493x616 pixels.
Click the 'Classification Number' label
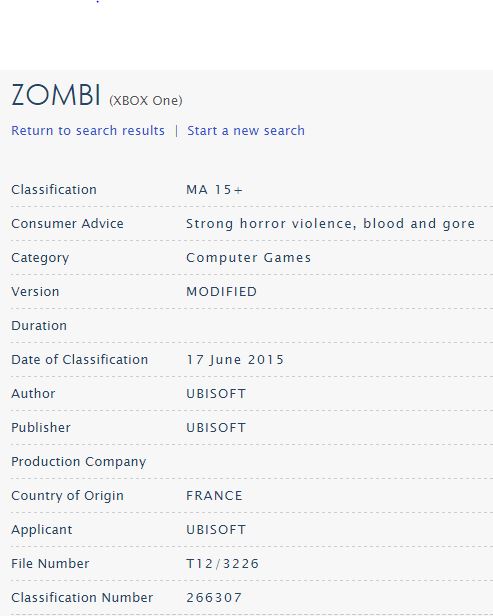click(82, 598)
